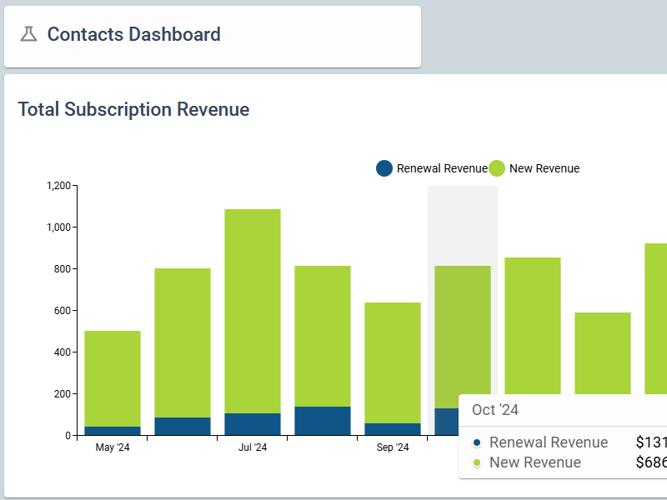Click the flask icon beside Contacts Dashboard
Image resolution: width=667 pixels, height=500 pixels.
28,35
